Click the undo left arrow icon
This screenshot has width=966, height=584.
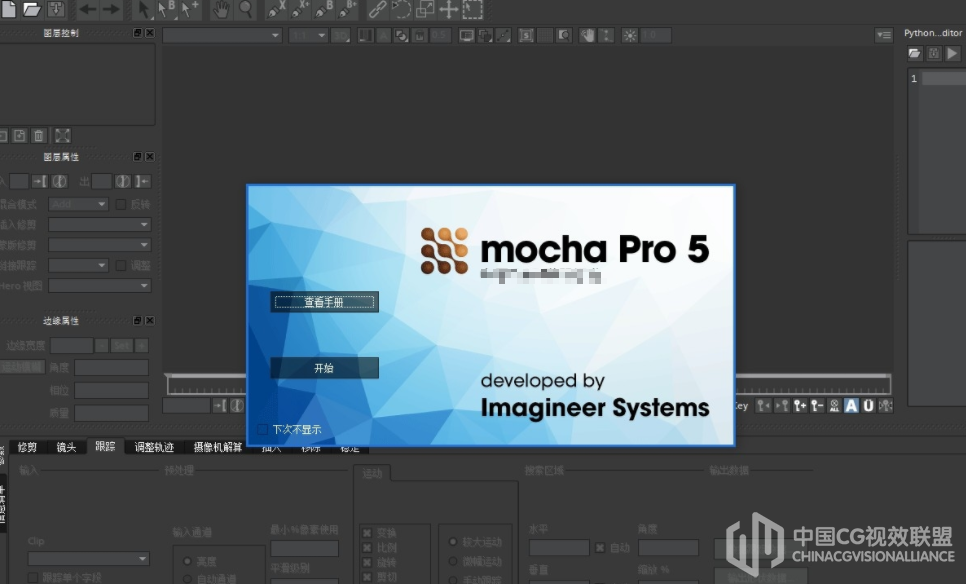[x=87, y=9]
